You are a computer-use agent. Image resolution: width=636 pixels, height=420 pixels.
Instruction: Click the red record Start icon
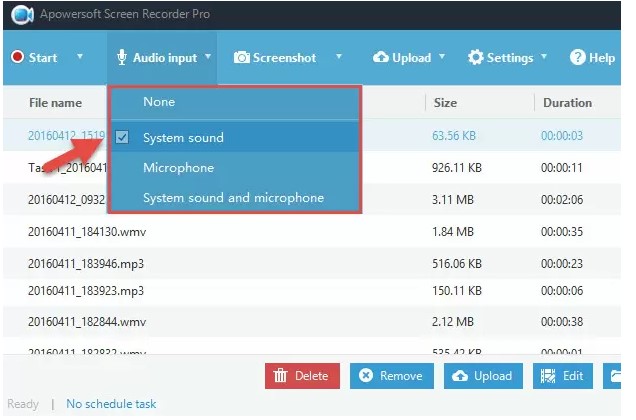17,58
